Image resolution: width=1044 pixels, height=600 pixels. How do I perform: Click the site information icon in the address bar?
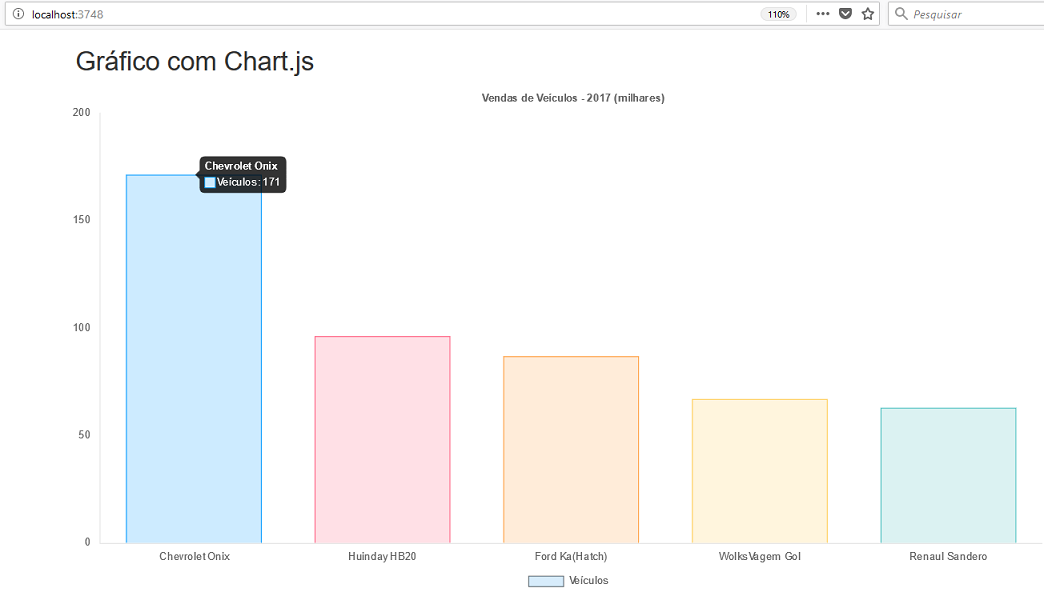click(19, 14)
